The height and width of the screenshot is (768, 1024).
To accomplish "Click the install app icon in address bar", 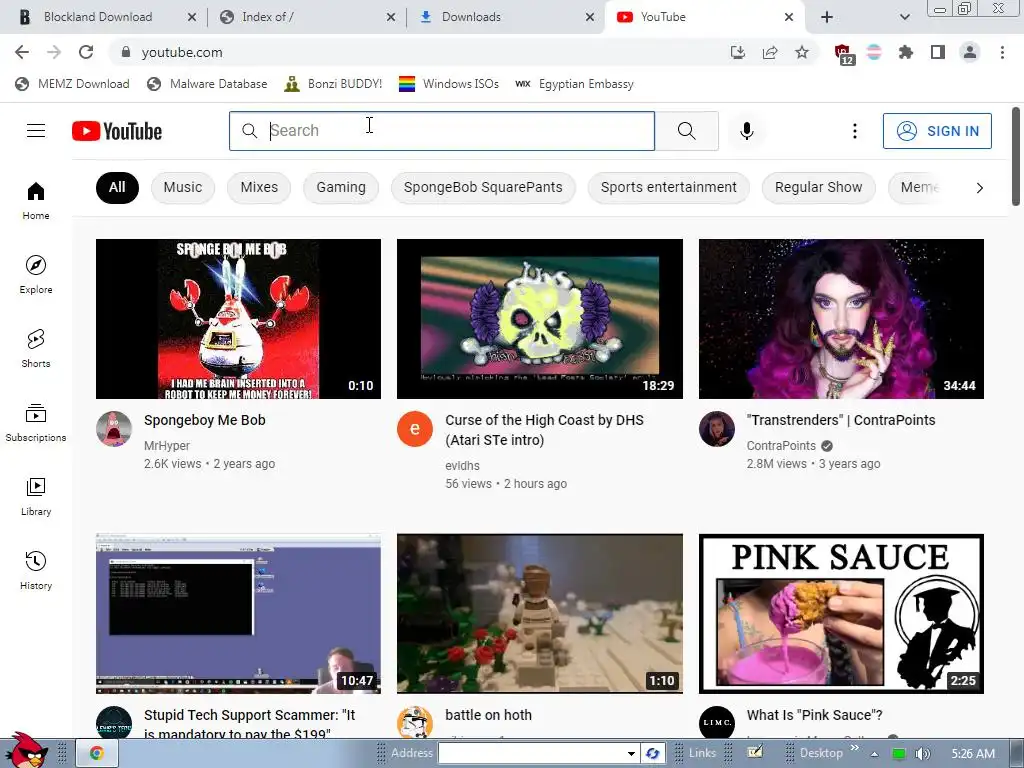I will tap(738, 52).
